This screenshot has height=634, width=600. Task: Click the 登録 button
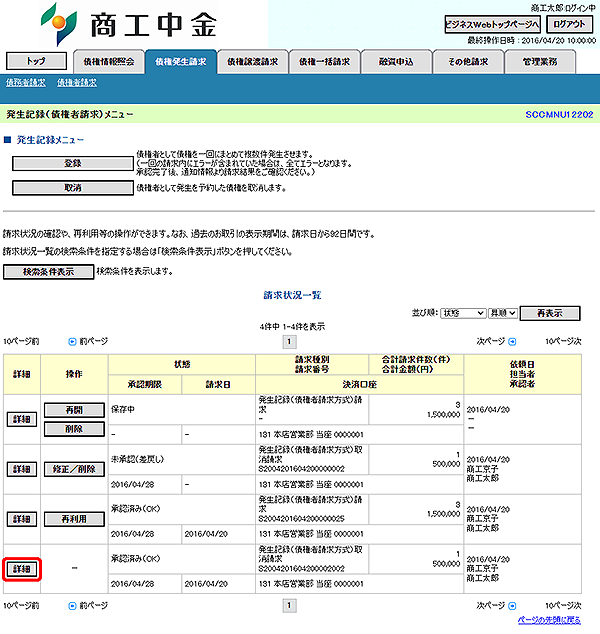pos(73,163)
